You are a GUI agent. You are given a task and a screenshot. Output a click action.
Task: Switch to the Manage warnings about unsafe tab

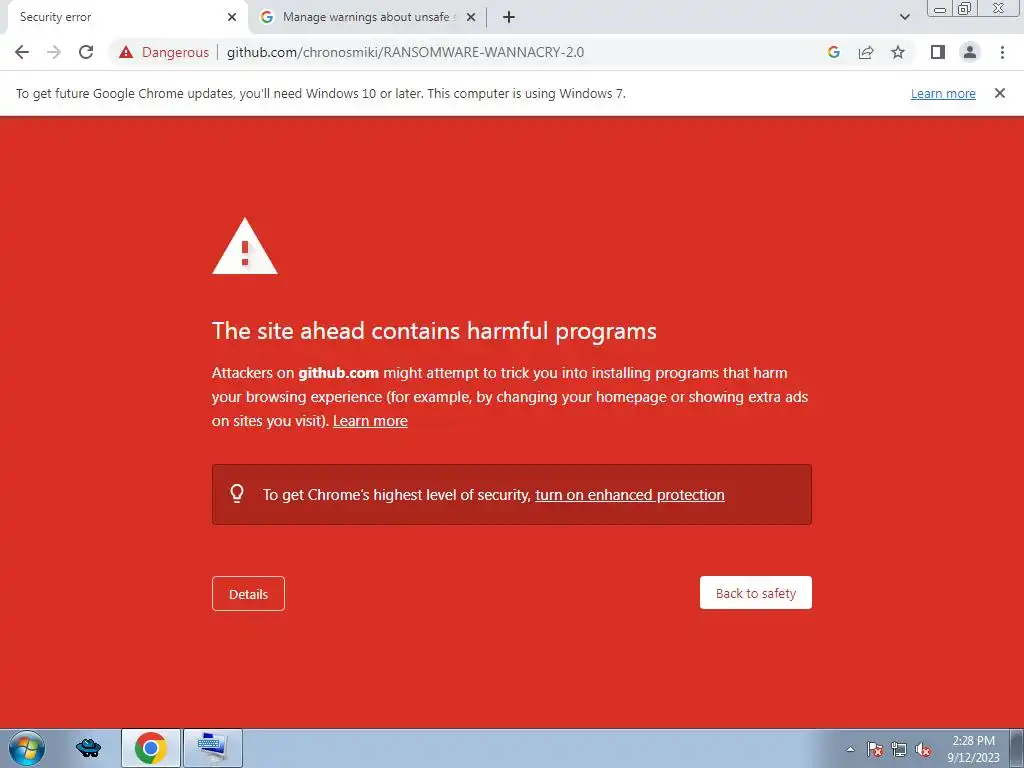368,17
